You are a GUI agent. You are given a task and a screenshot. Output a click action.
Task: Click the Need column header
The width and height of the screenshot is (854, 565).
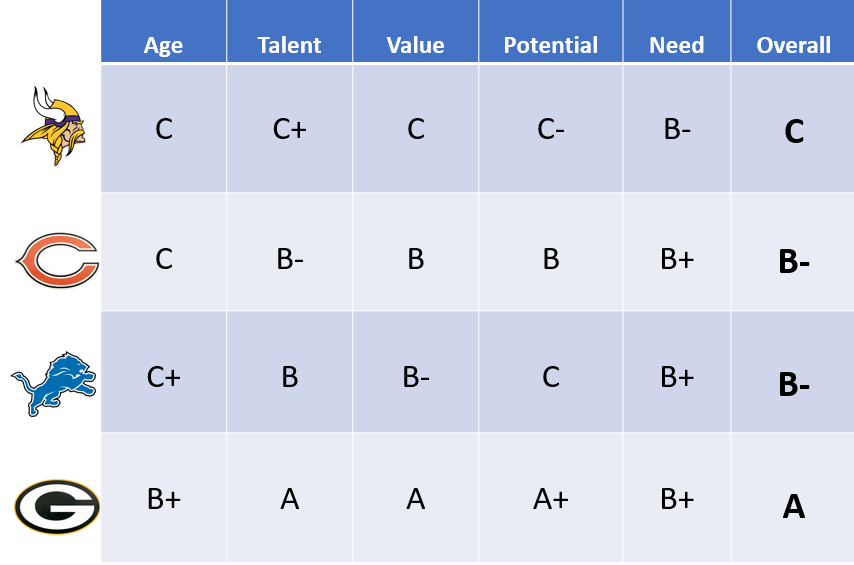pyautogui.click(x=676, y=45)
